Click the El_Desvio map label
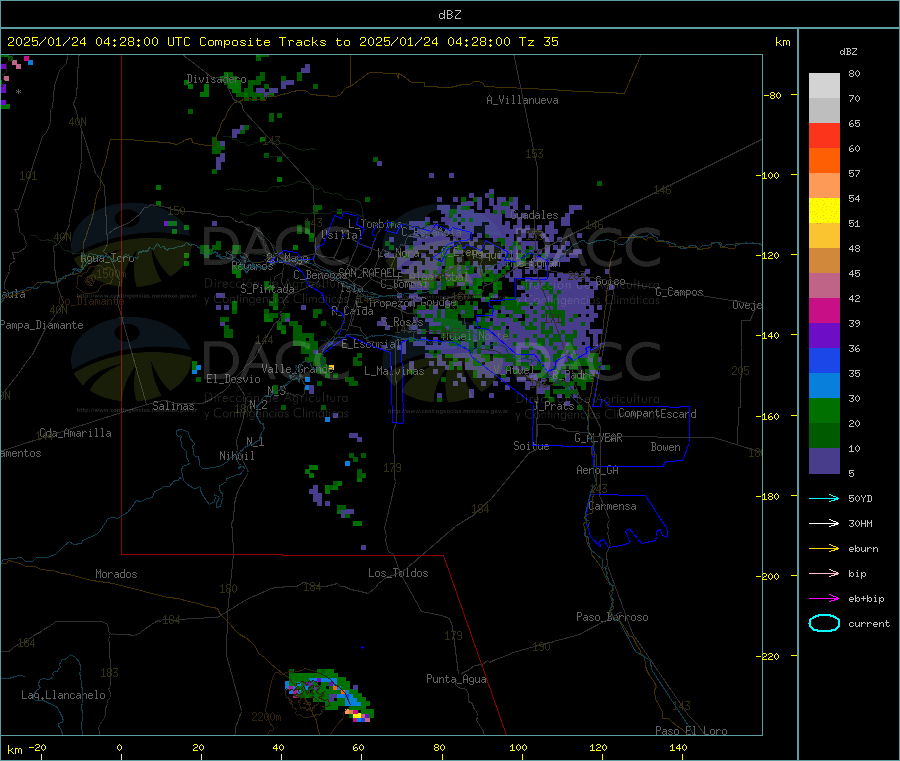This screenshot has height=761, width=900. point(233,379)
